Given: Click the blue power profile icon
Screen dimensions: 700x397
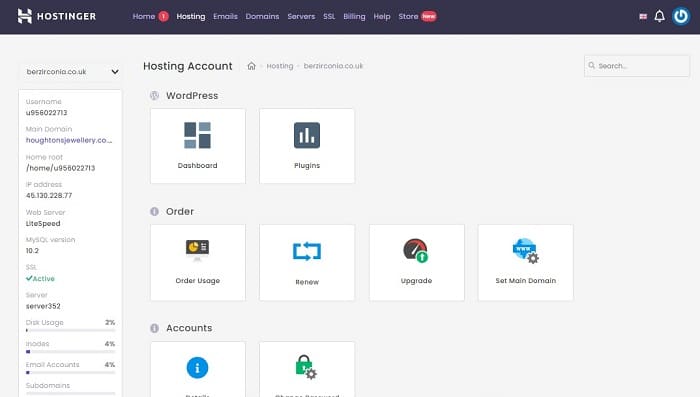Looking at the screenshot, I should tap(681, 17).
